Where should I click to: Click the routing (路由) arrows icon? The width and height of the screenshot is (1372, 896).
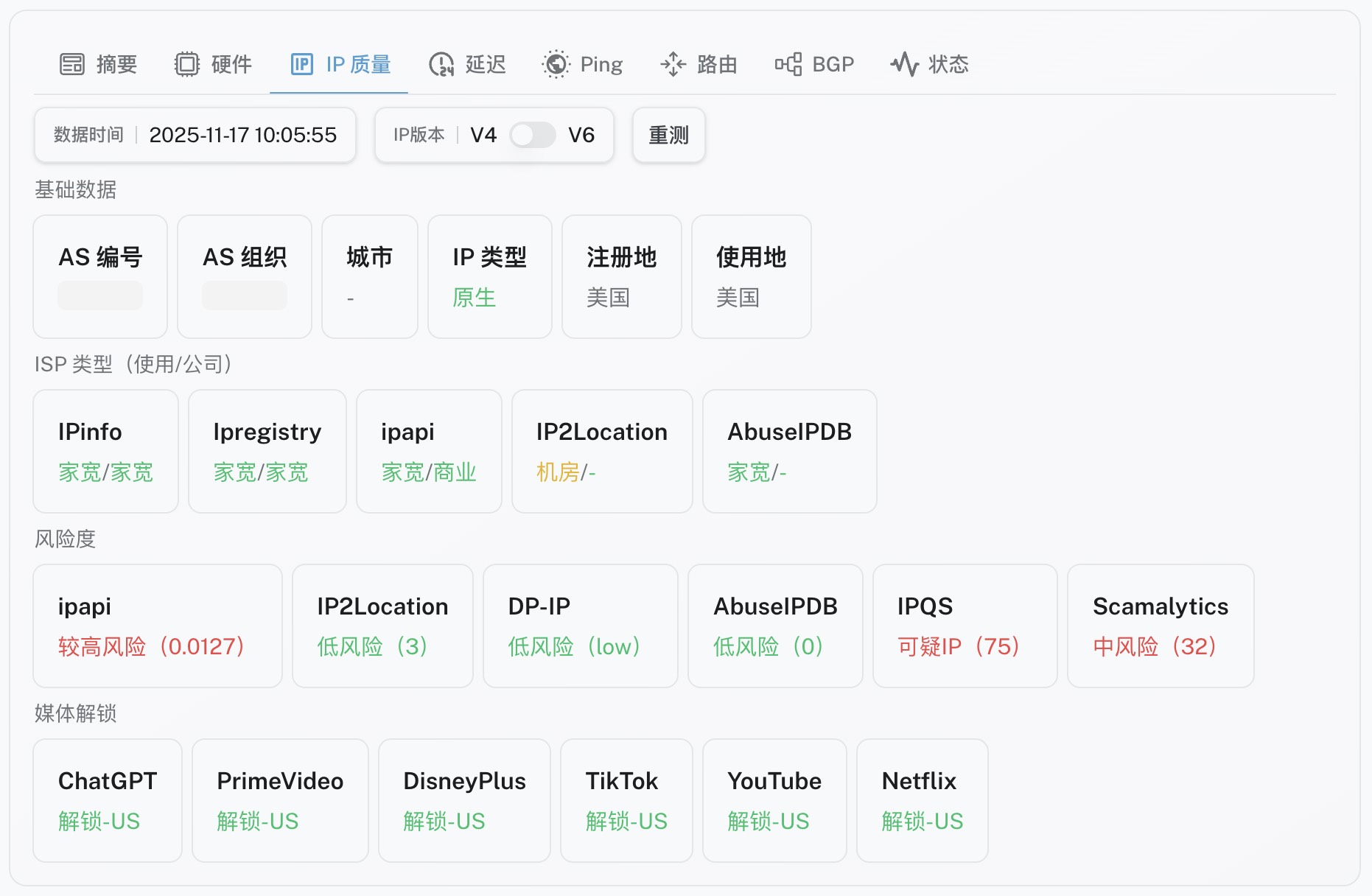673,65
